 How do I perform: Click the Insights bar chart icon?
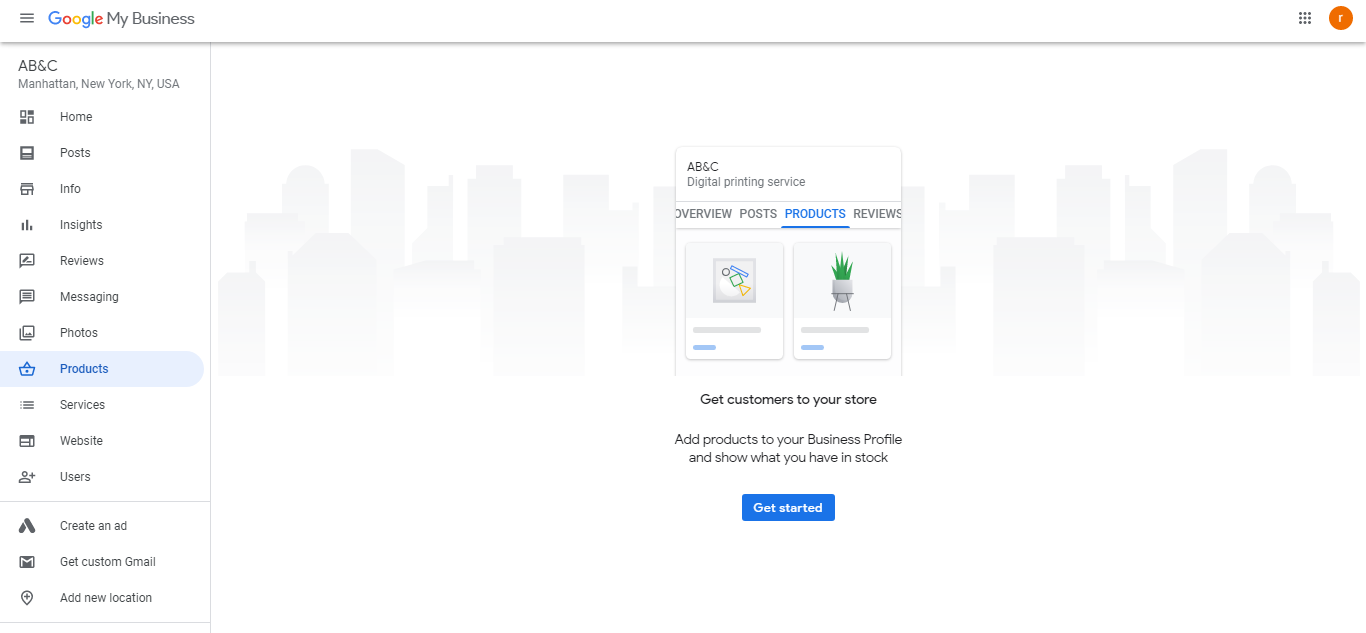click(x=27, y=225)
